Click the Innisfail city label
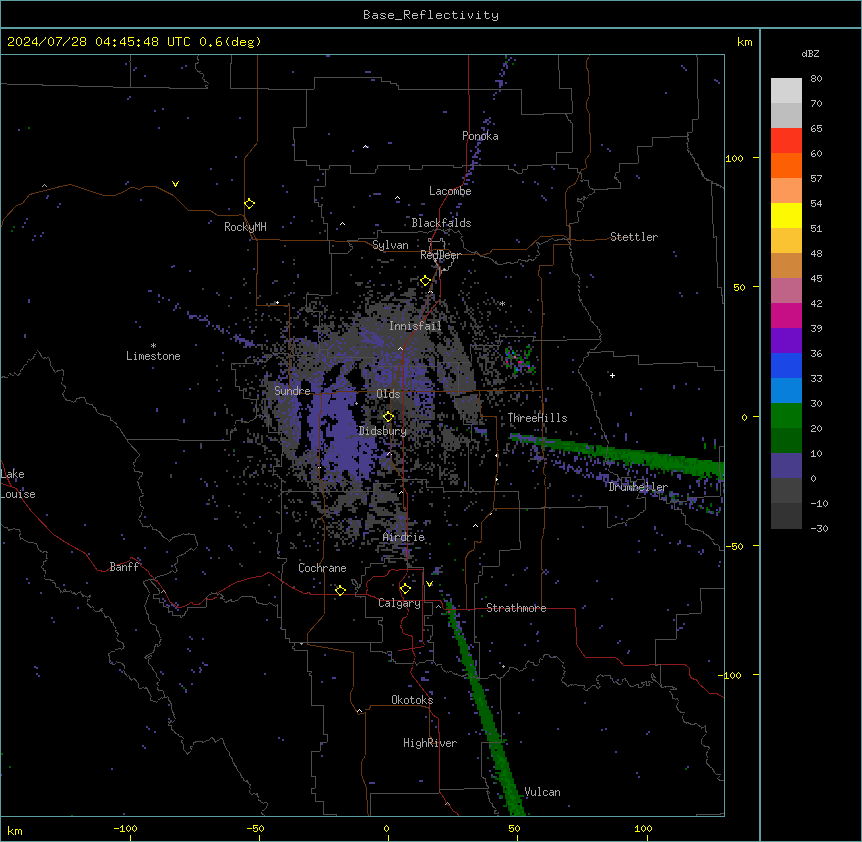Image resolution: width=862 pixels, height=842 pixels. click(x=415, y=326)
